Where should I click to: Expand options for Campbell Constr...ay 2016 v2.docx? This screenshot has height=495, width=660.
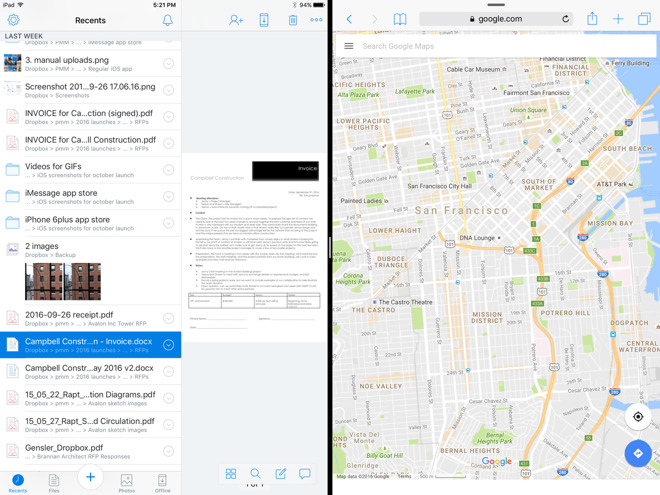168,371
